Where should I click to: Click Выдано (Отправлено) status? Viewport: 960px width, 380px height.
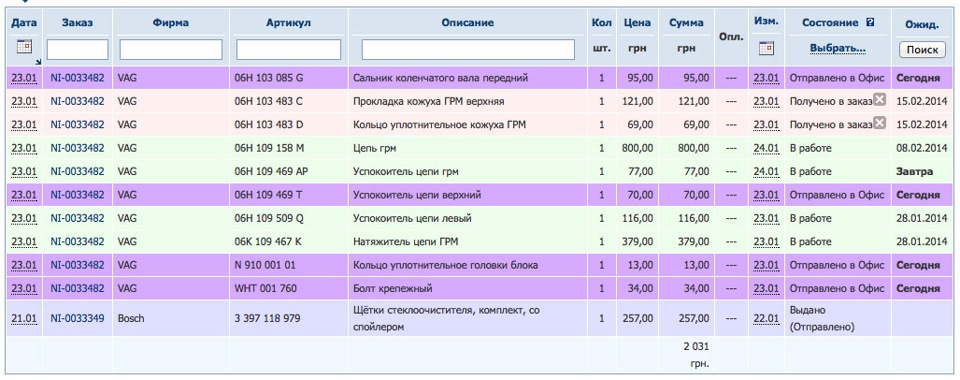(822, 318)
